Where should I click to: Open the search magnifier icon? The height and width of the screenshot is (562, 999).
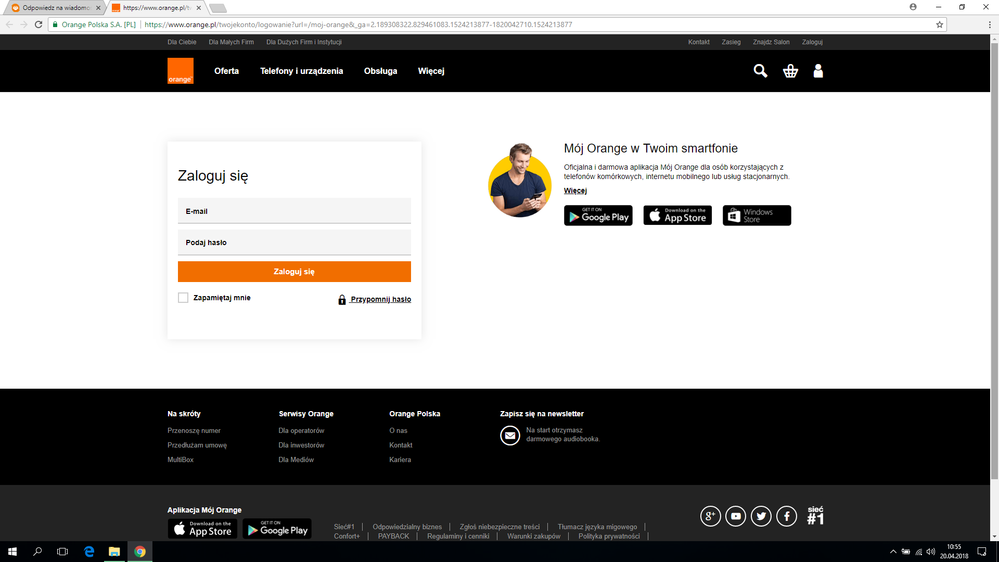click(760, 71)
